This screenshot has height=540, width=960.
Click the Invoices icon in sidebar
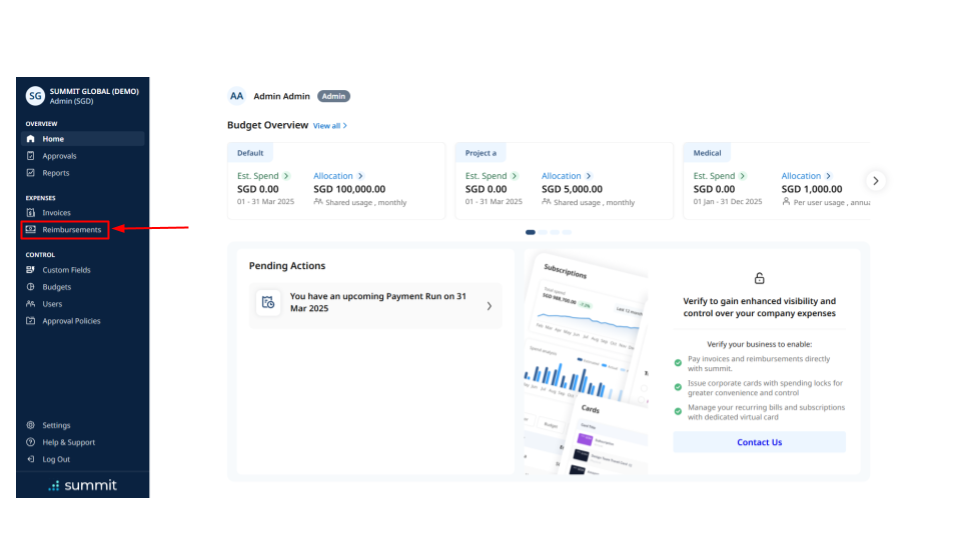point(31,212)
